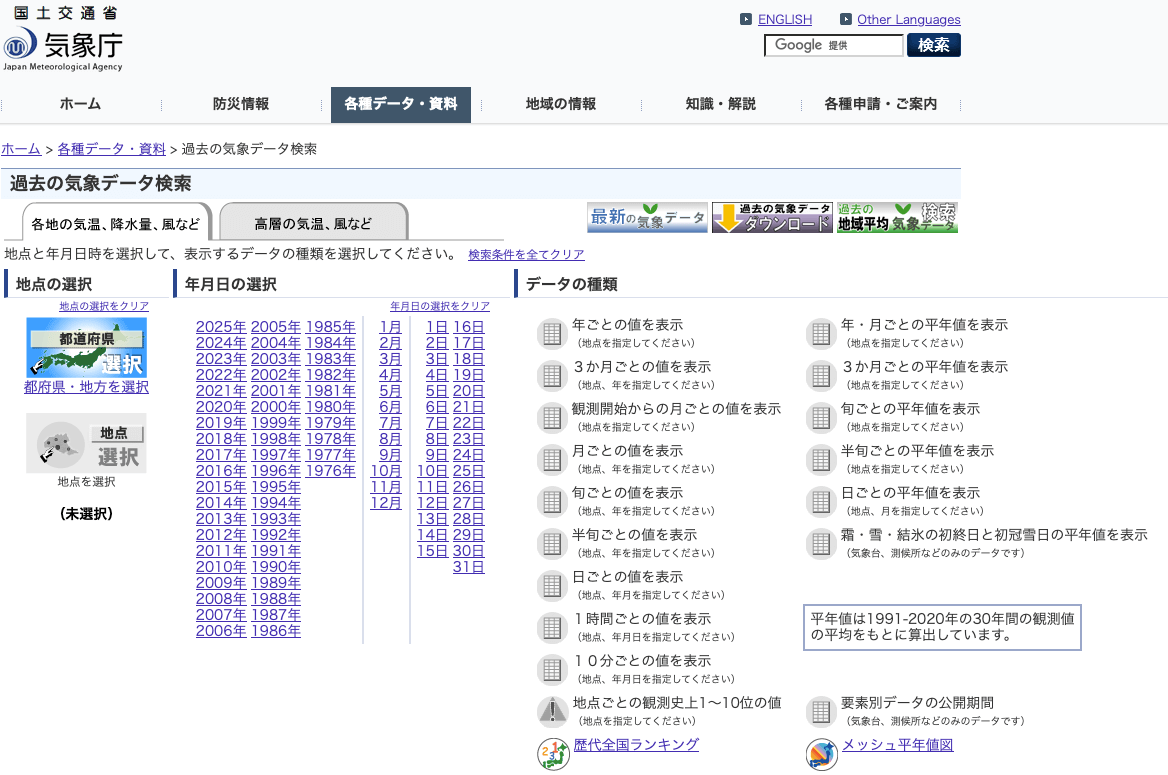Click the warning triangle icon for 観測史上1〜10位

point(552,711)
